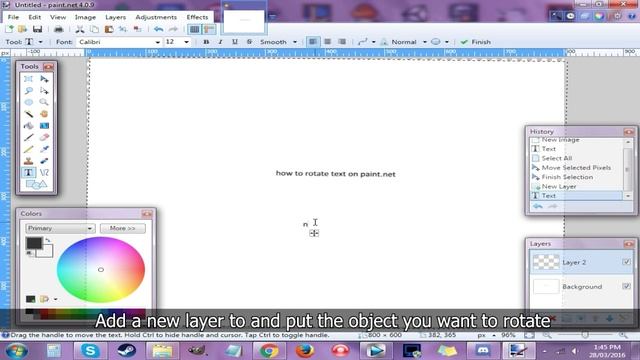Click the Crop to Selection icon
Screen dimensions: 640x360
point(123,29)
